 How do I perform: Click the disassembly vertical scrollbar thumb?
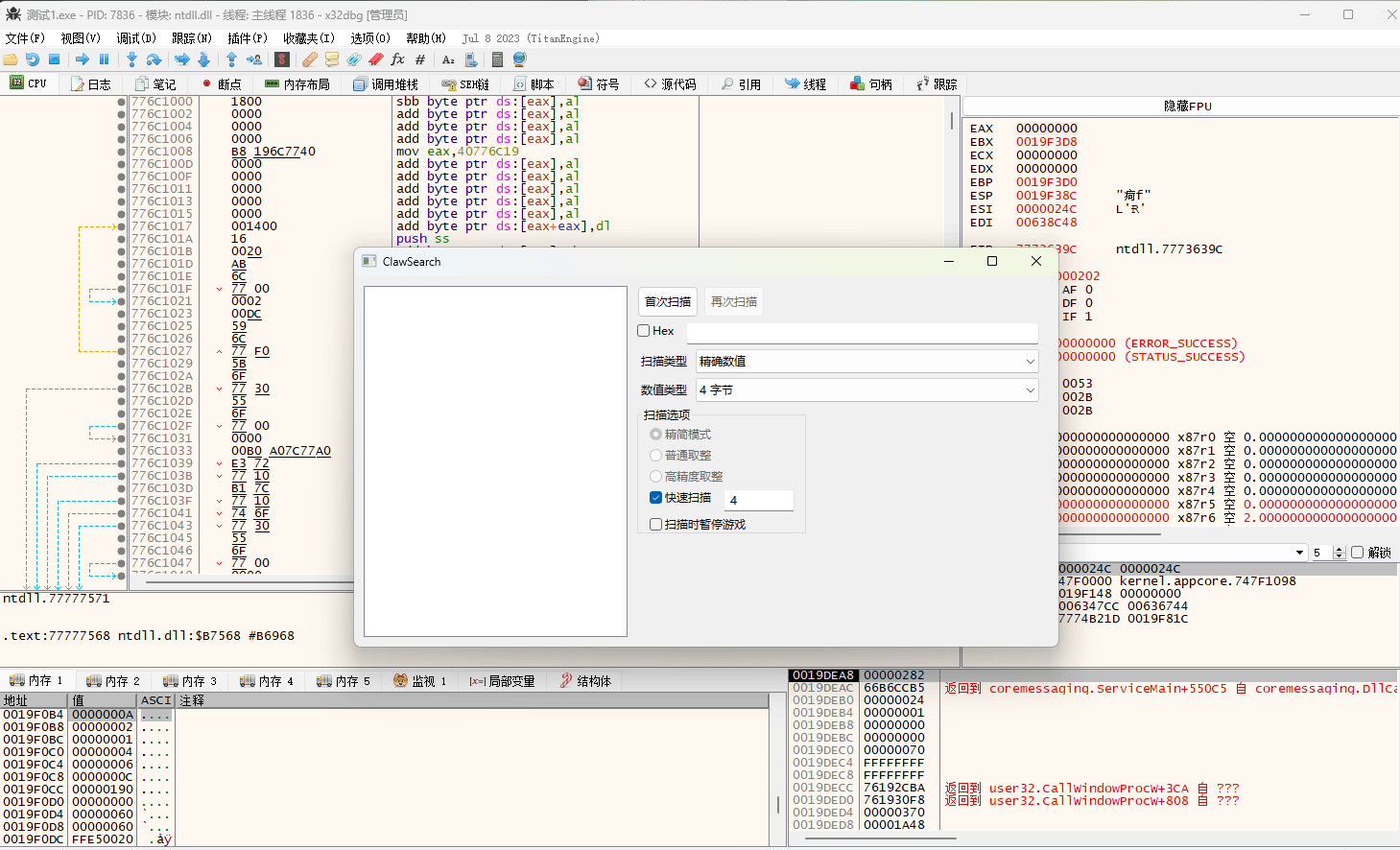pos(952,121)
